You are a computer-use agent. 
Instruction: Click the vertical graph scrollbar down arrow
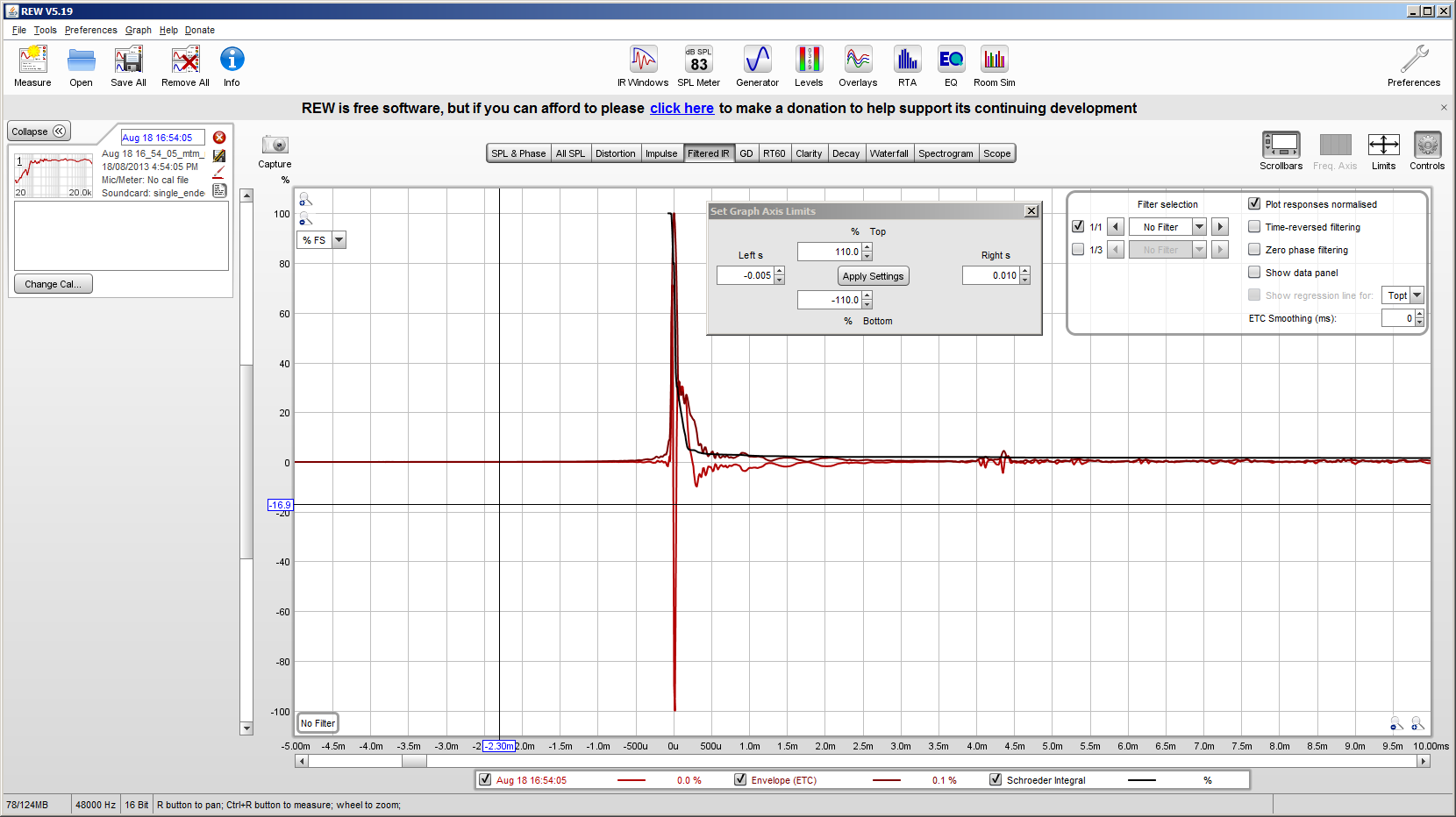pos(246,728)
